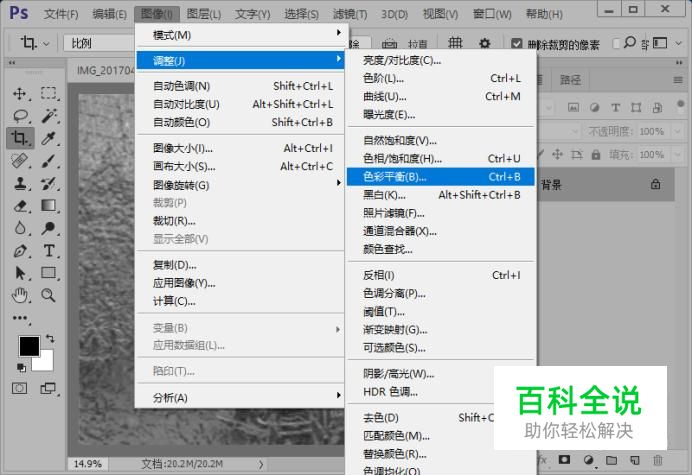Screen dimensions: 692x475
Task: Choose Hue/Saturation menu entry
Action: pyautogui.click(x=440, y=158)
